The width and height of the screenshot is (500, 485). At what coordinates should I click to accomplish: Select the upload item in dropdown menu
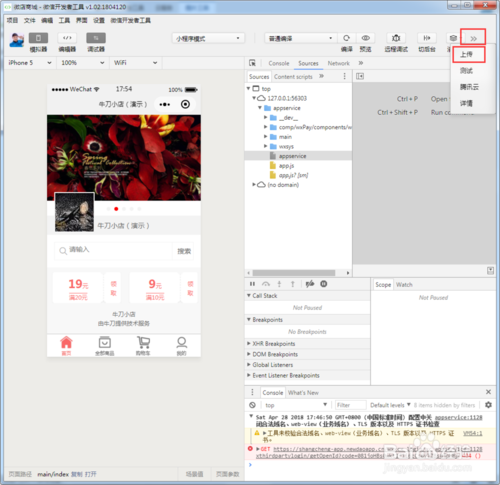469,54
